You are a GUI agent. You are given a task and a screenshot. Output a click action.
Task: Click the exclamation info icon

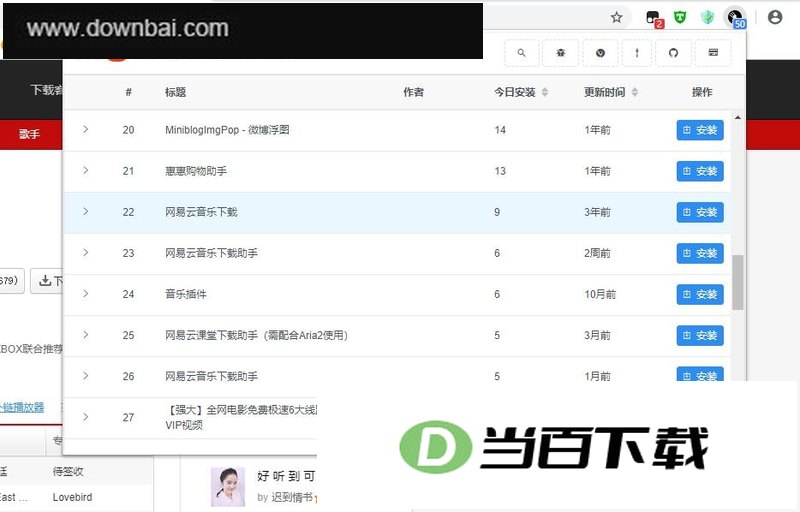pos(637,53)
